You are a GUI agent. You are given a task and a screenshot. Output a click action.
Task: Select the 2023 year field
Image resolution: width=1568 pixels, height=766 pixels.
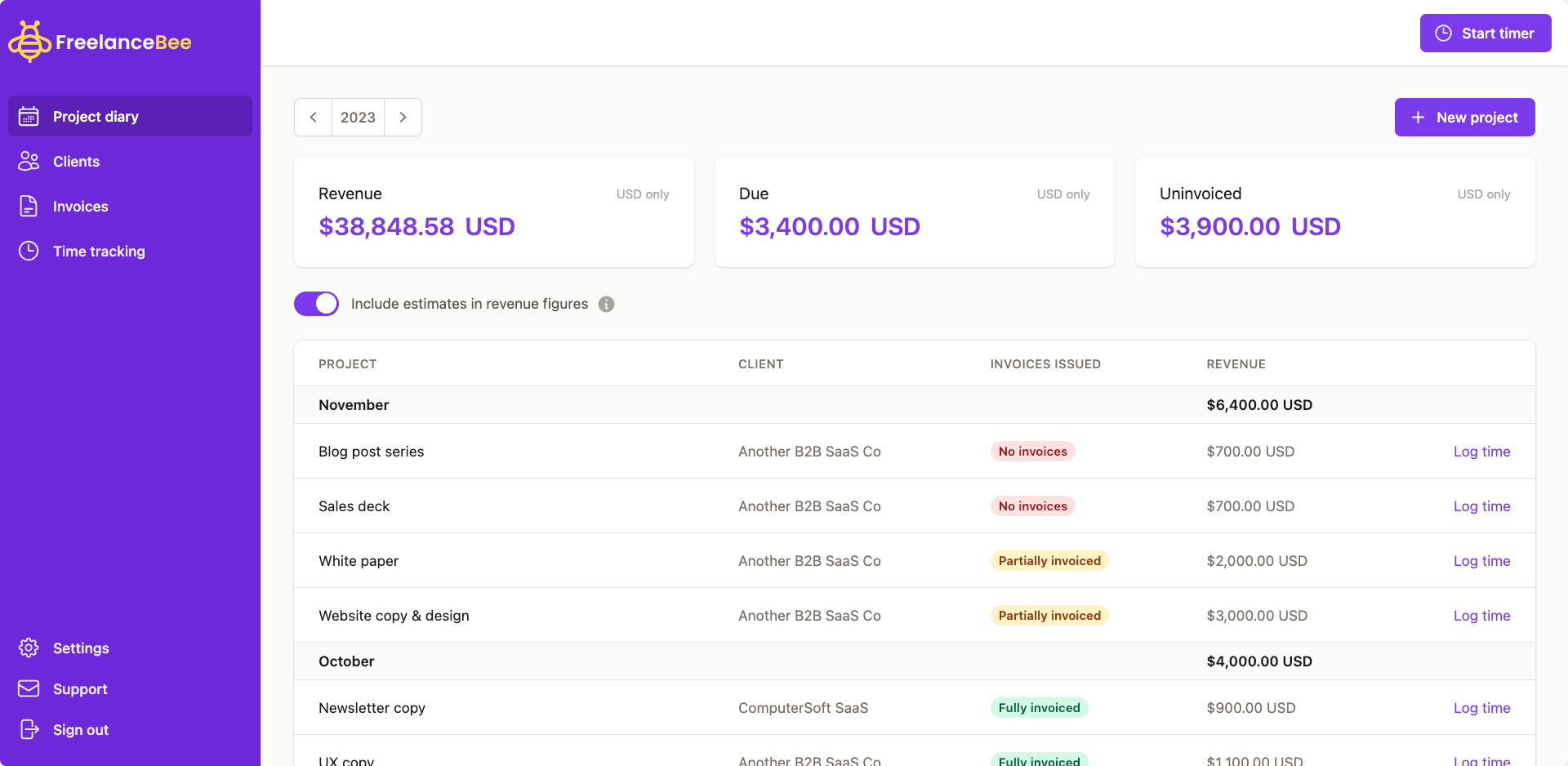click(358, 118)
